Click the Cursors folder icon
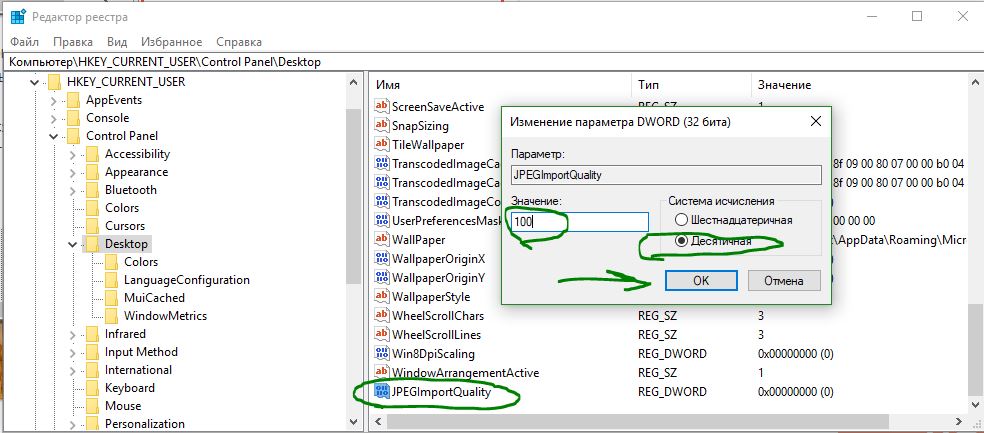Image resolution: width=984 pixels, height=433 pixels. click(92, 226)
